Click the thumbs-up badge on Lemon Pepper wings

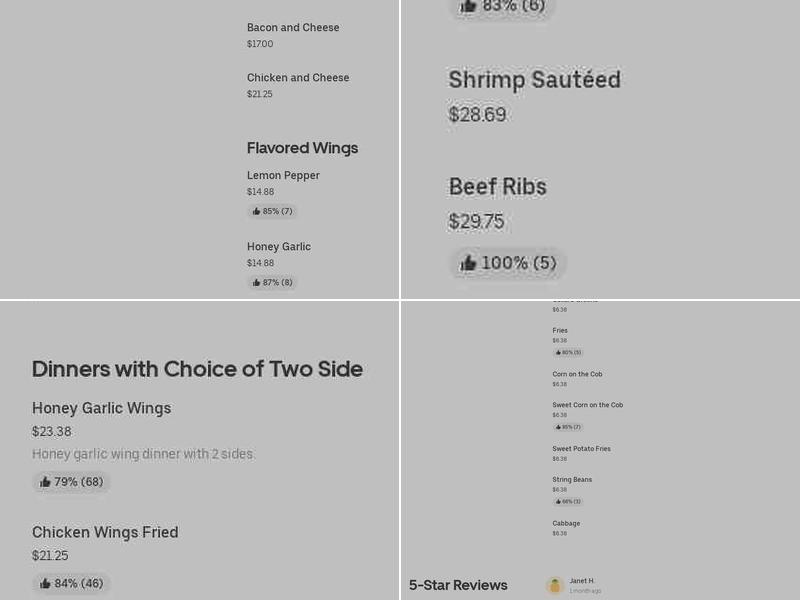(271, 211)
